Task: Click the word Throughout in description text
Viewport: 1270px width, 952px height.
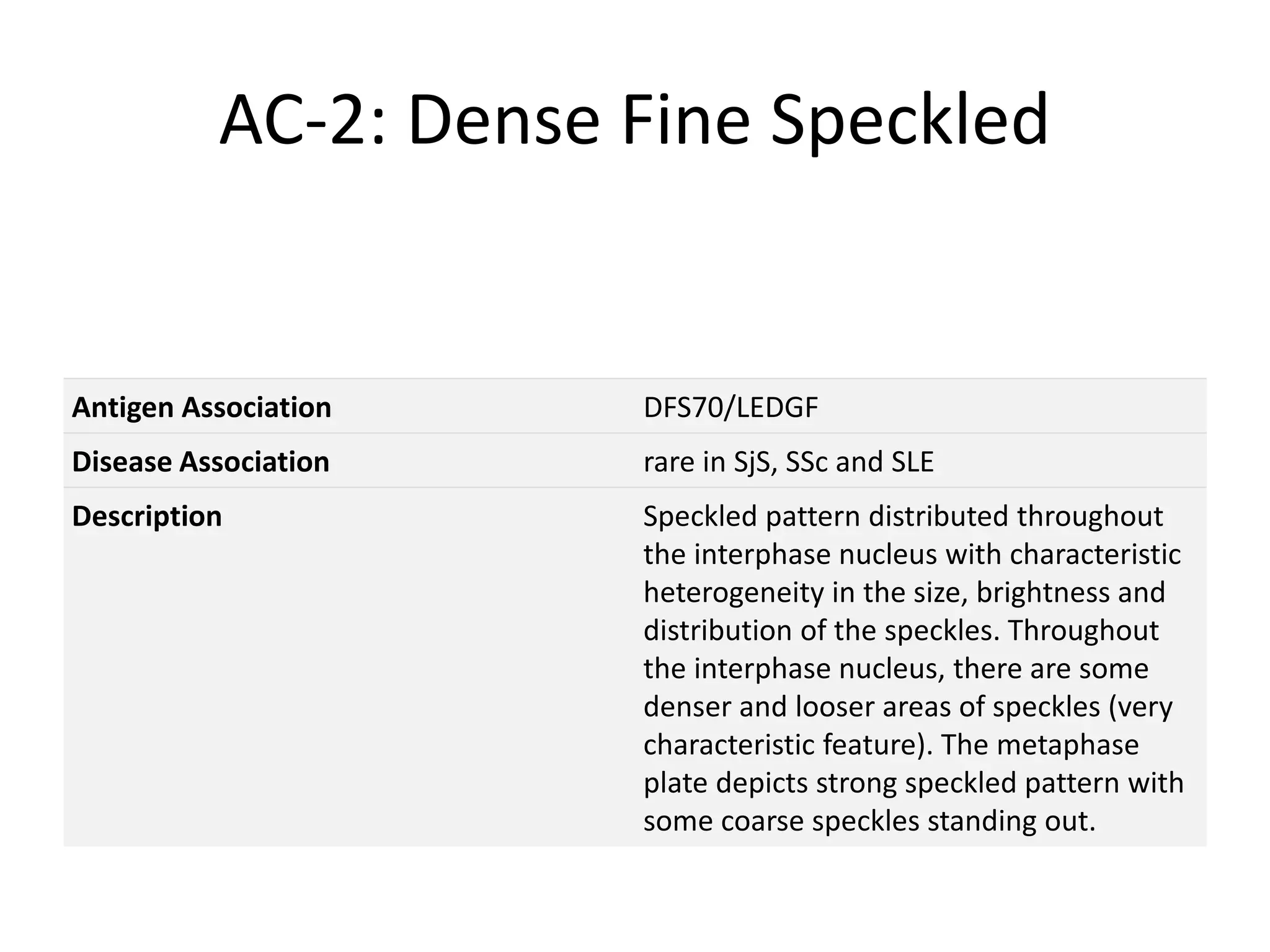Action: 1083,631
